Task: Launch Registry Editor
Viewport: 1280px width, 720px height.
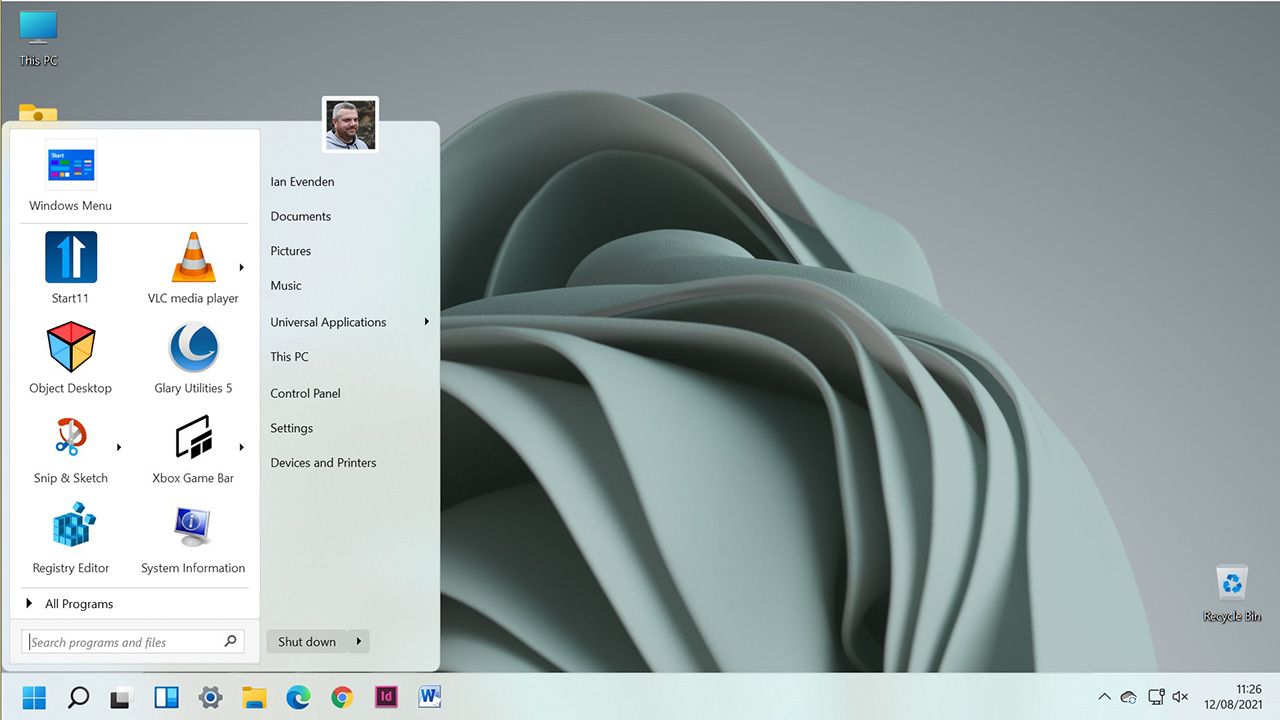Action: pos(71,538)
